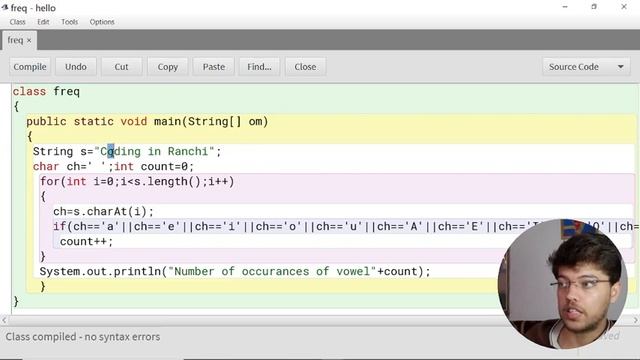Click the webcam video overlay
640x360 pixels.
(563, 284)
